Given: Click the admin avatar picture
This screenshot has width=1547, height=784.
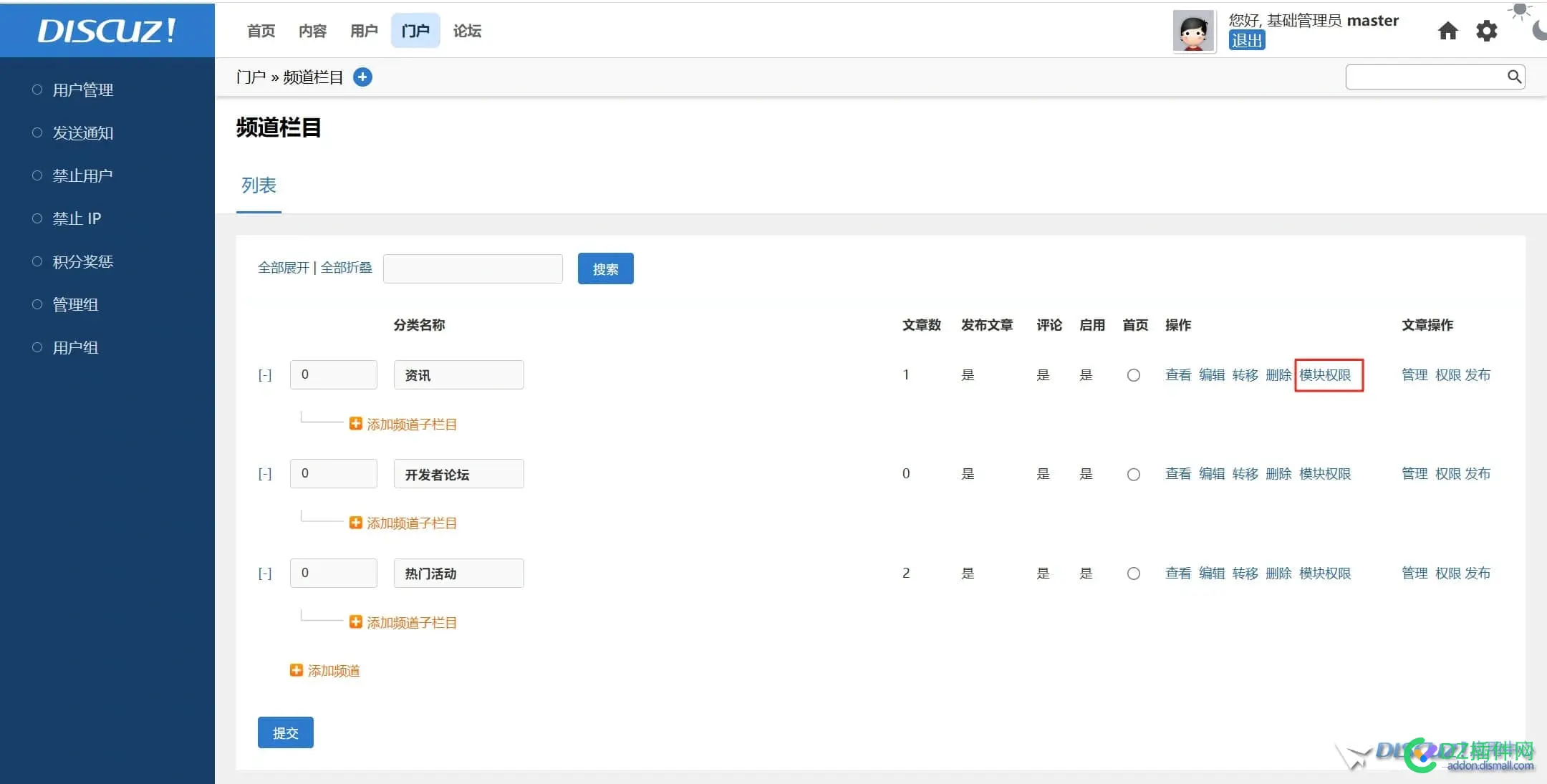Looking at the screenshot, I should pyautogui.click(x=1194, y=31).
